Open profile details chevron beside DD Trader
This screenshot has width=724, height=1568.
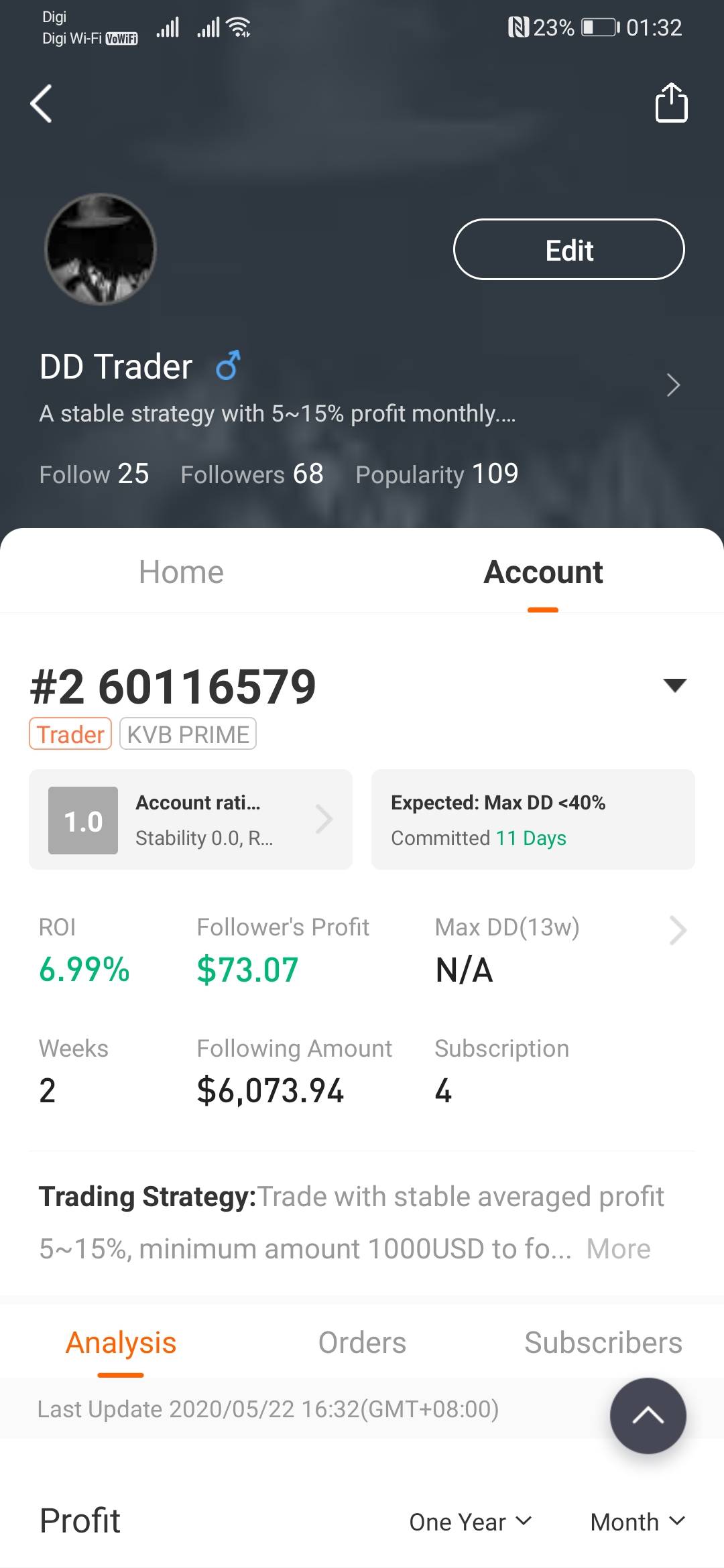point(673,385)
